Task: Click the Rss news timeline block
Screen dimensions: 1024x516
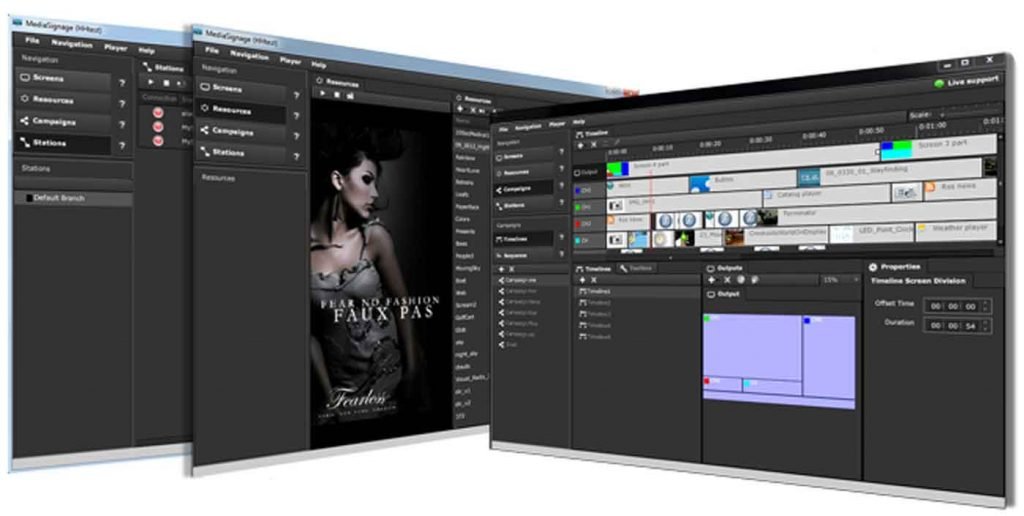Action: (960, 187)
